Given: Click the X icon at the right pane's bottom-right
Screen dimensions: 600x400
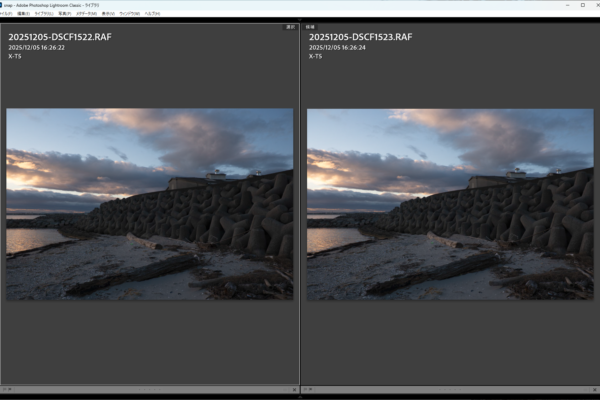Looking at the screenshot, I should click(595, 389).
